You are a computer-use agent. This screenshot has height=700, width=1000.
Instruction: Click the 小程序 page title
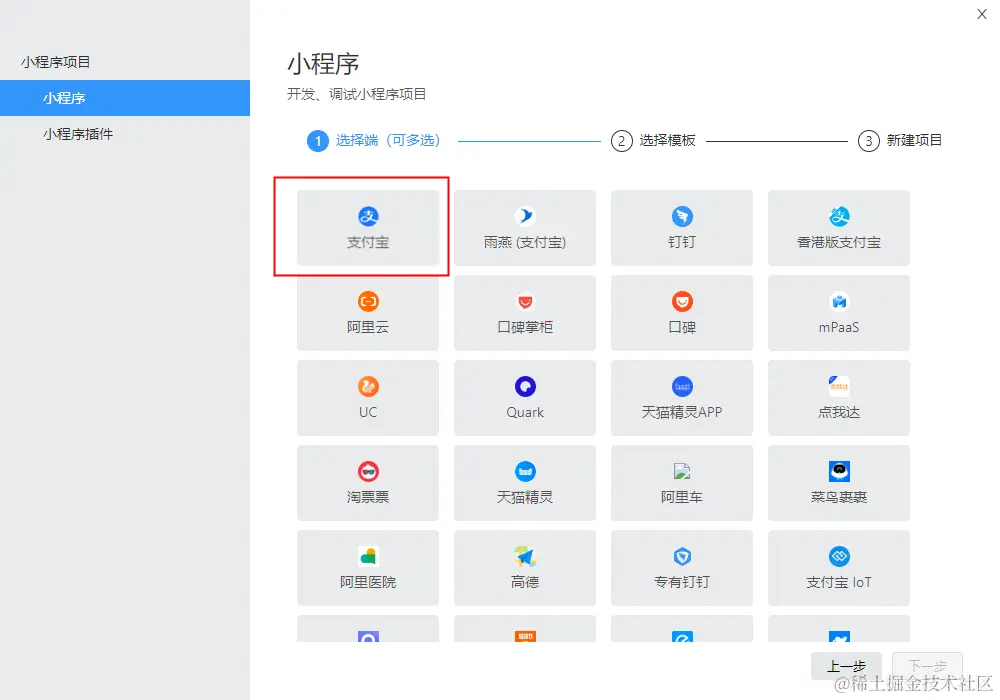[323, 64]
